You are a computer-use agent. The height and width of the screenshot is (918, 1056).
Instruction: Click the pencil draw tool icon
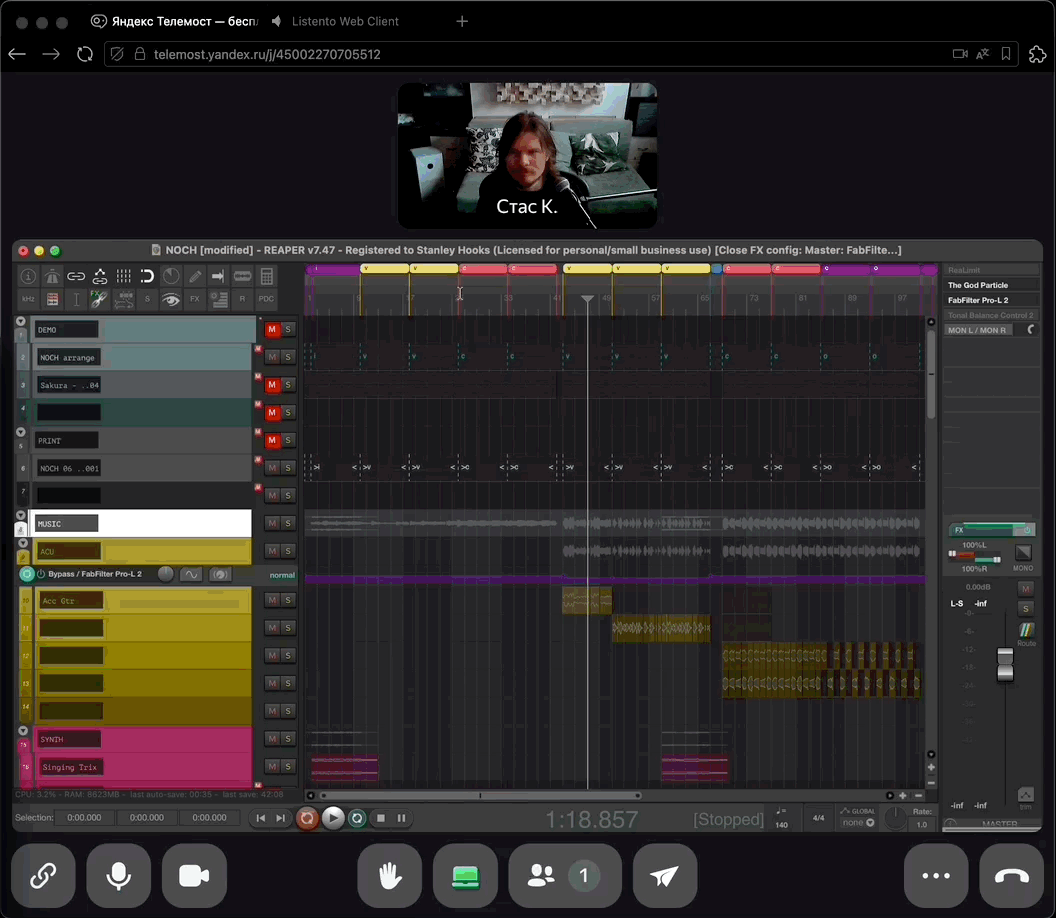click(195, 276)
